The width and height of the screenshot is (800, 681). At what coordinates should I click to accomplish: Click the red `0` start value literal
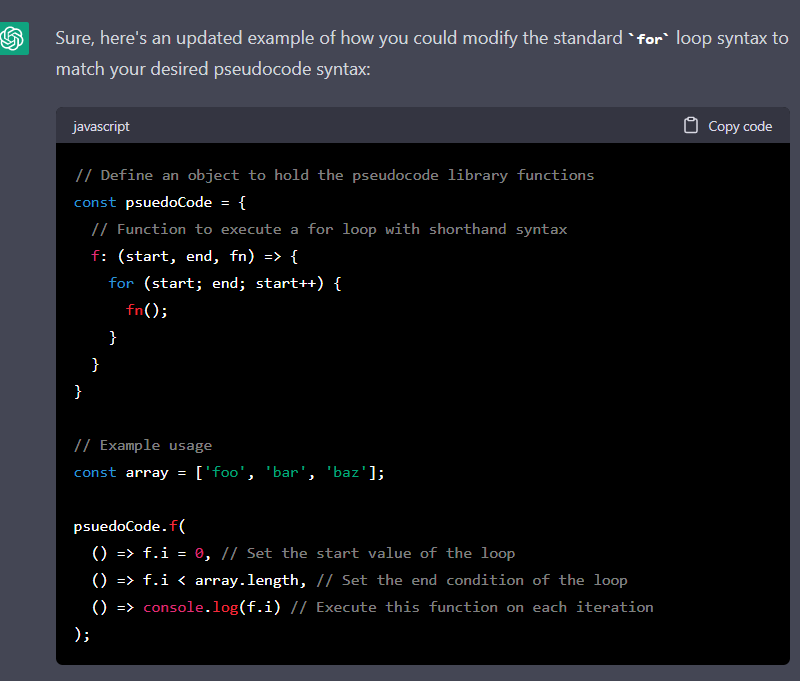tap(199, 552)
